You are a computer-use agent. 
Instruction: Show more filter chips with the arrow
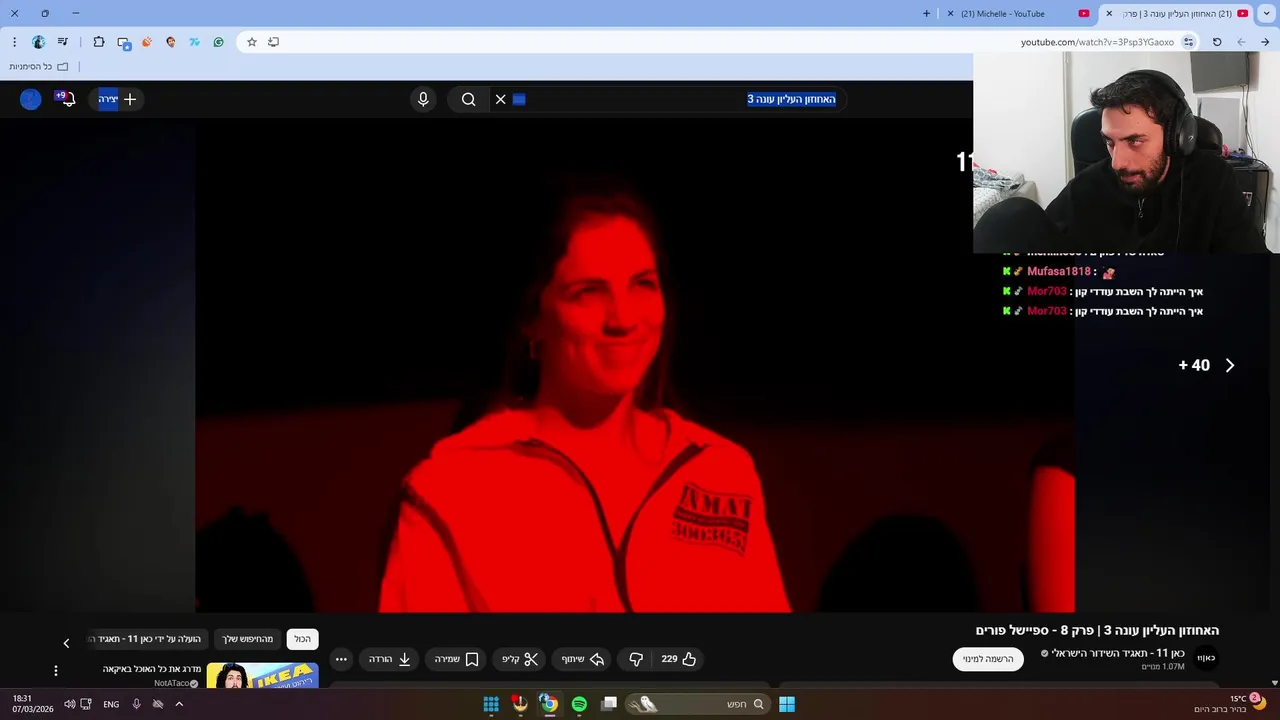coord(67,643)
